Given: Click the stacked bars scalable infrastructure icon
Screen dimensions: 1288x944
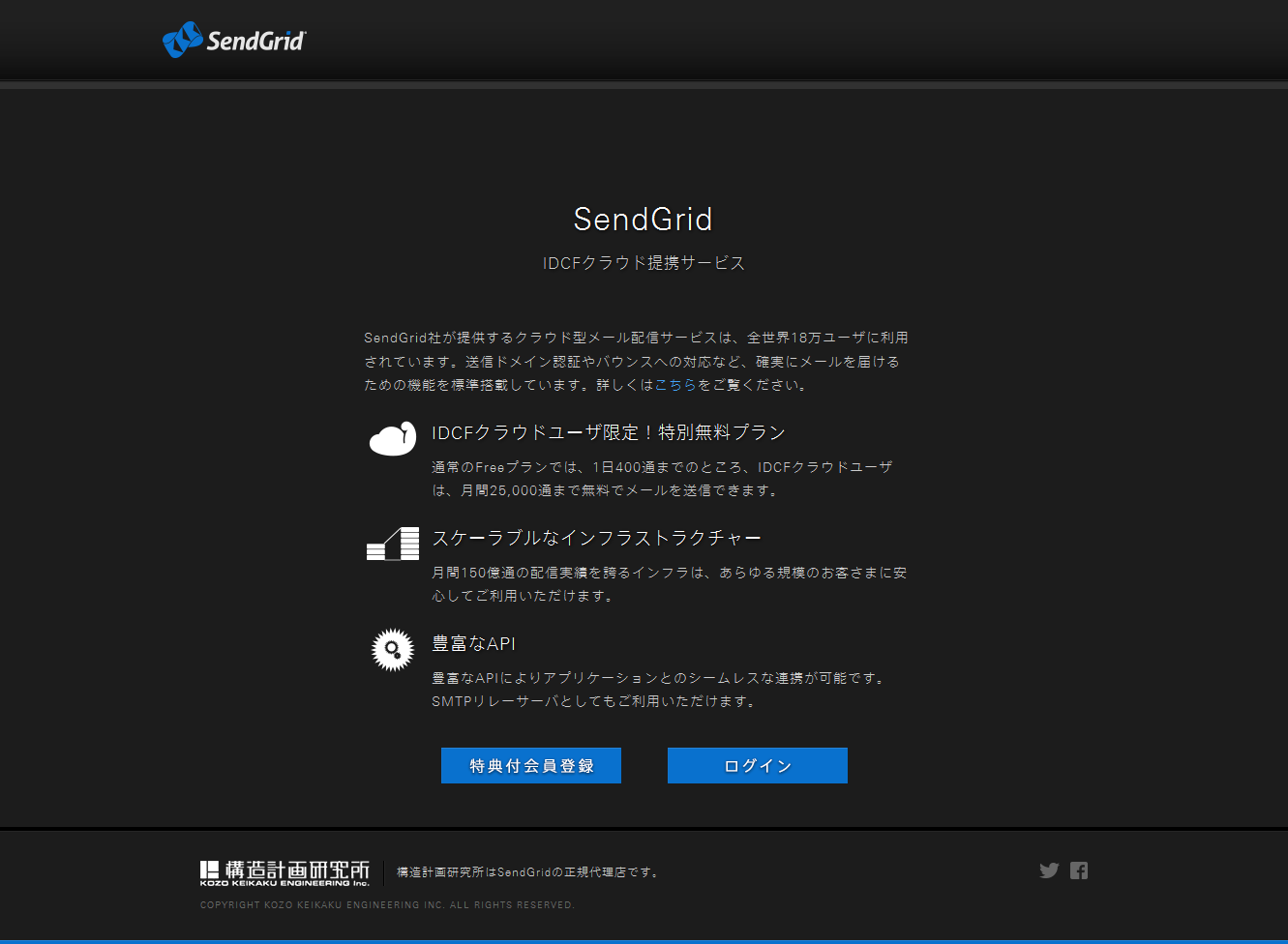Looking at the screenshot, I should [393, 544].
